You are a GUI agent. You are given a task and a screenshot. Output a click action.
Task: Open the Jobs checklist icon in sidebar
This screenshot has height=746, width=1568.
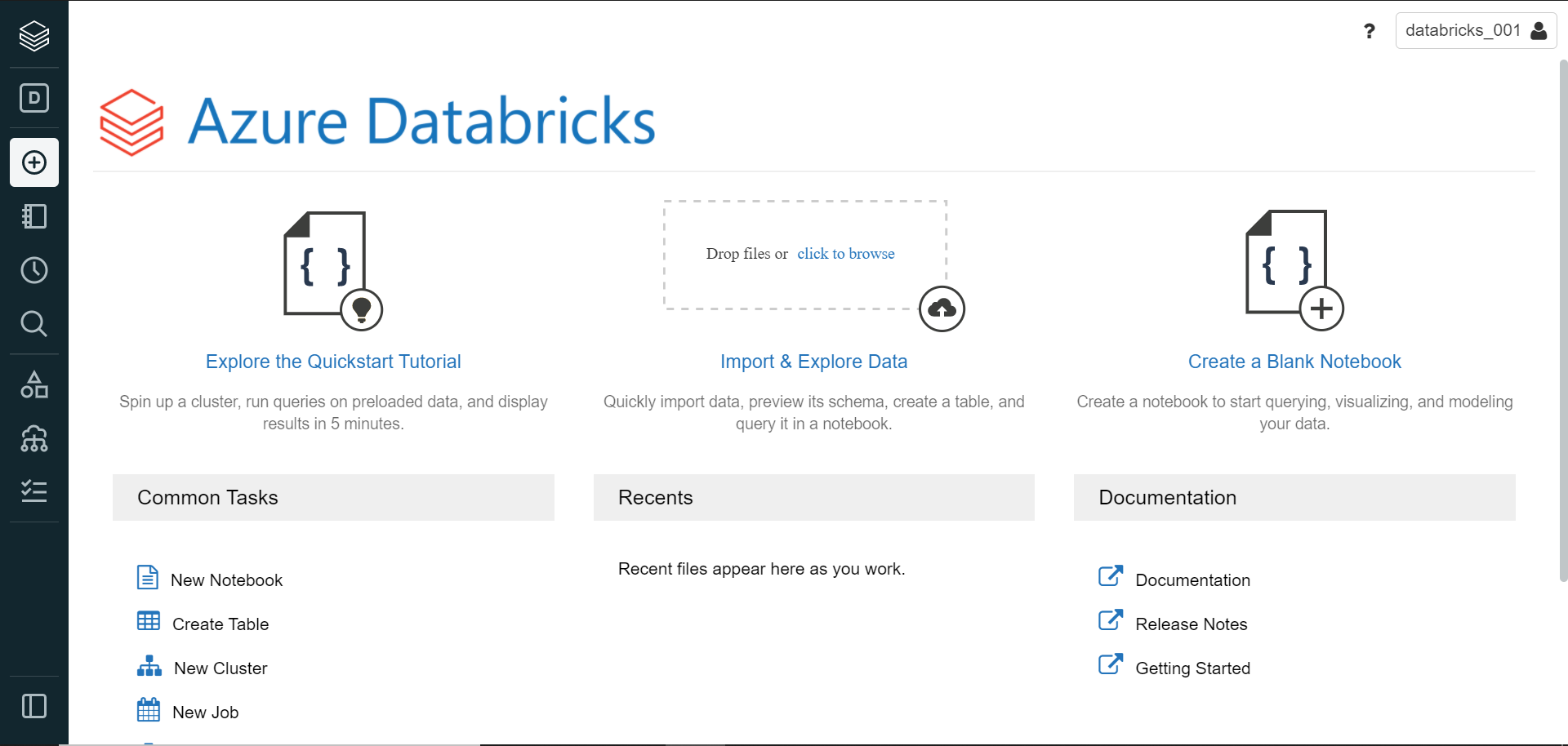[34, 491]
